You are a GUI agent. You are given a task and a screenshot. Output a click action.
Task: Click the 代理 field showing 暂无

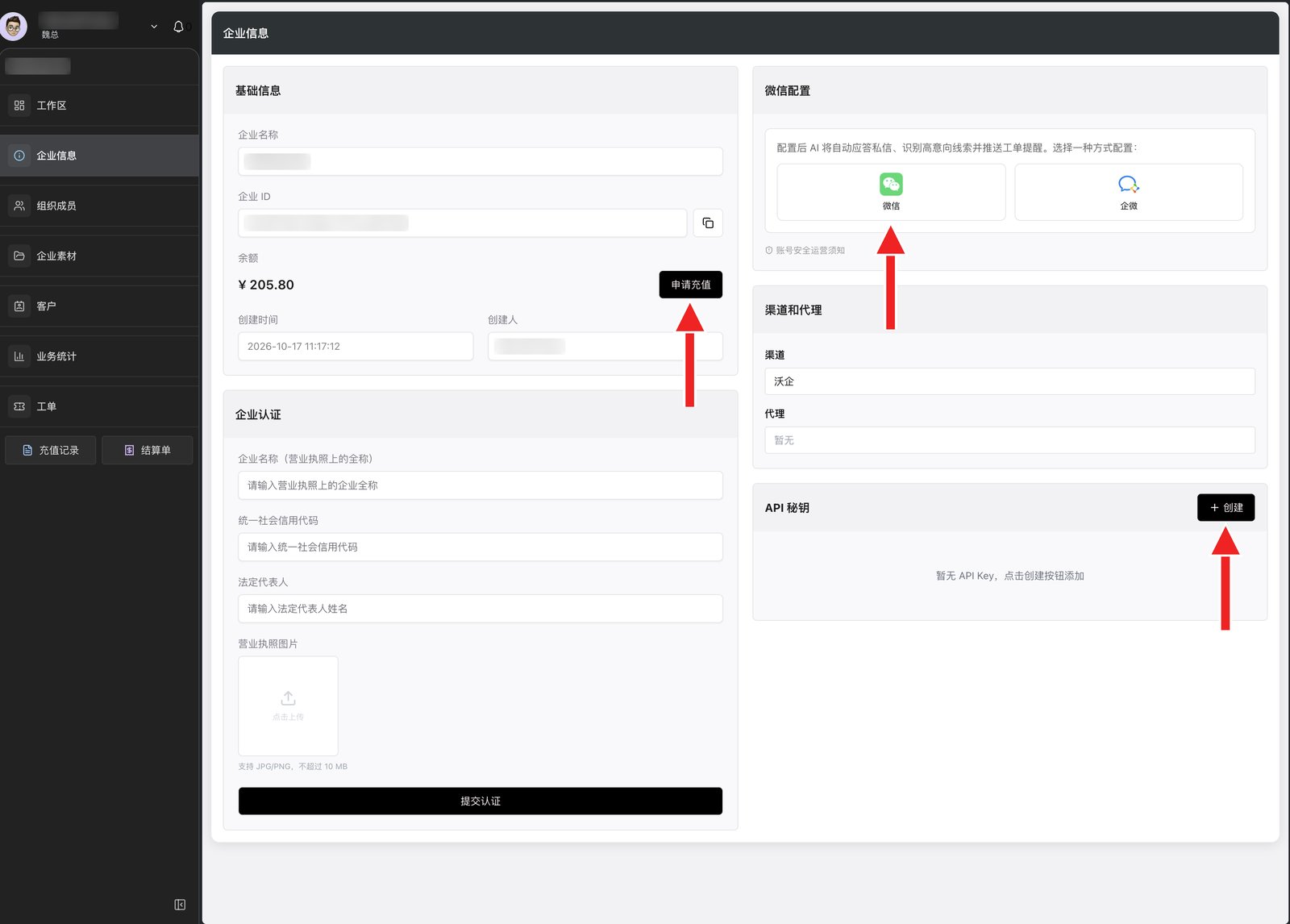point(1009,440)
